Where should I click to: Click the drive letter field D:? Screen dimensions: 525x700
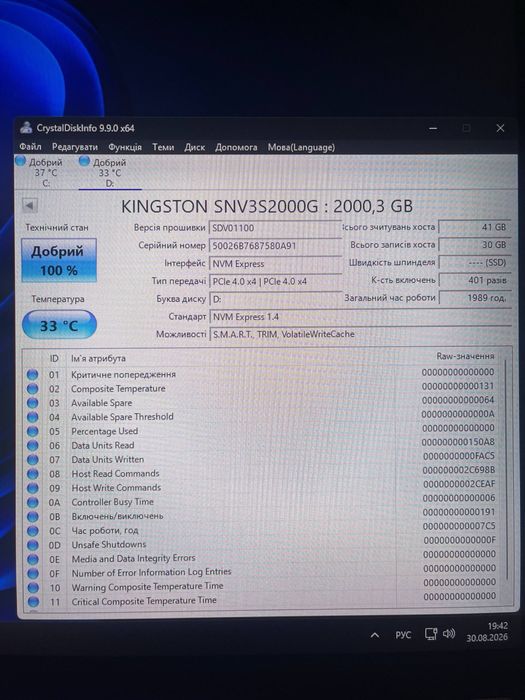pyautogui.click(x=275, y=299)
